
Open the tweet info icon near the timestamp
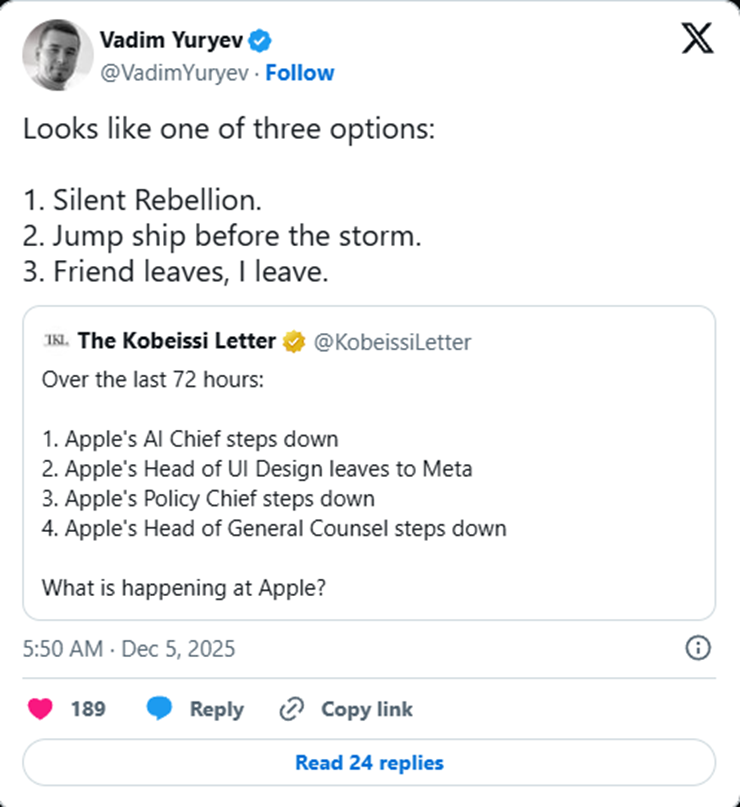coord(698,649)
